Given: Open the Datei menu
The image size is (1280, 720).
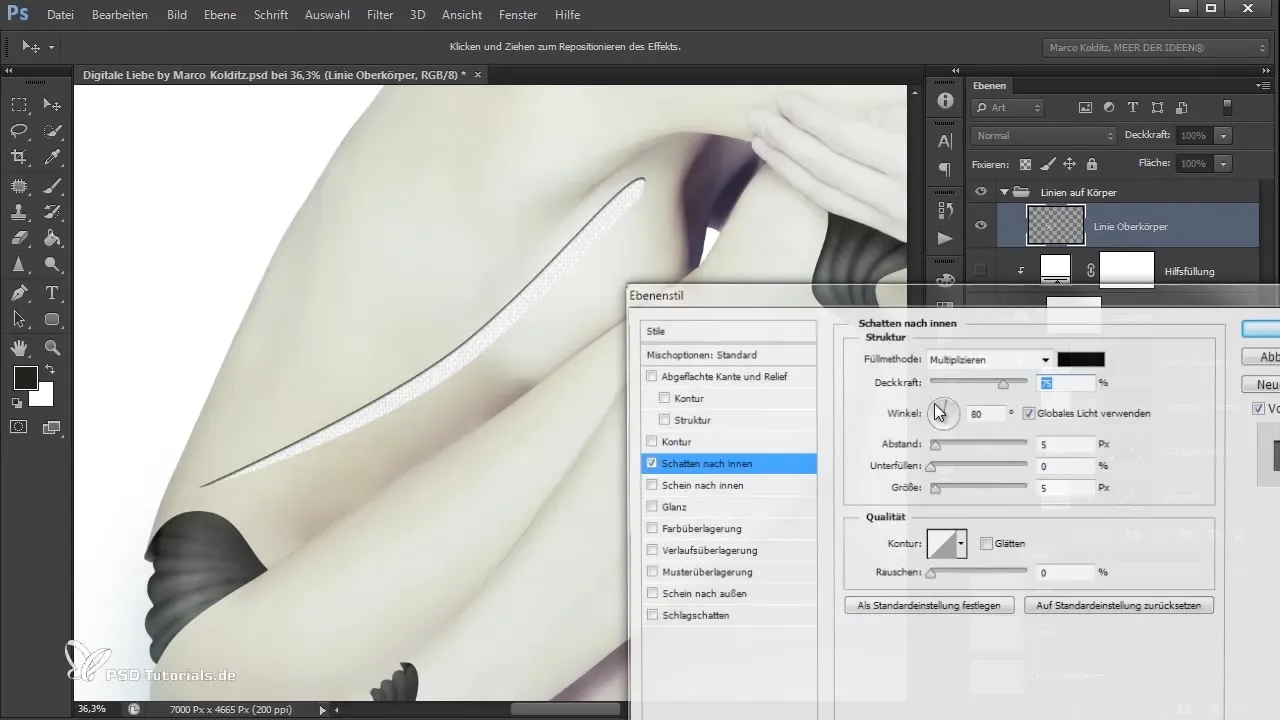Looking at the screenshot, I should [x=60, y=15].
